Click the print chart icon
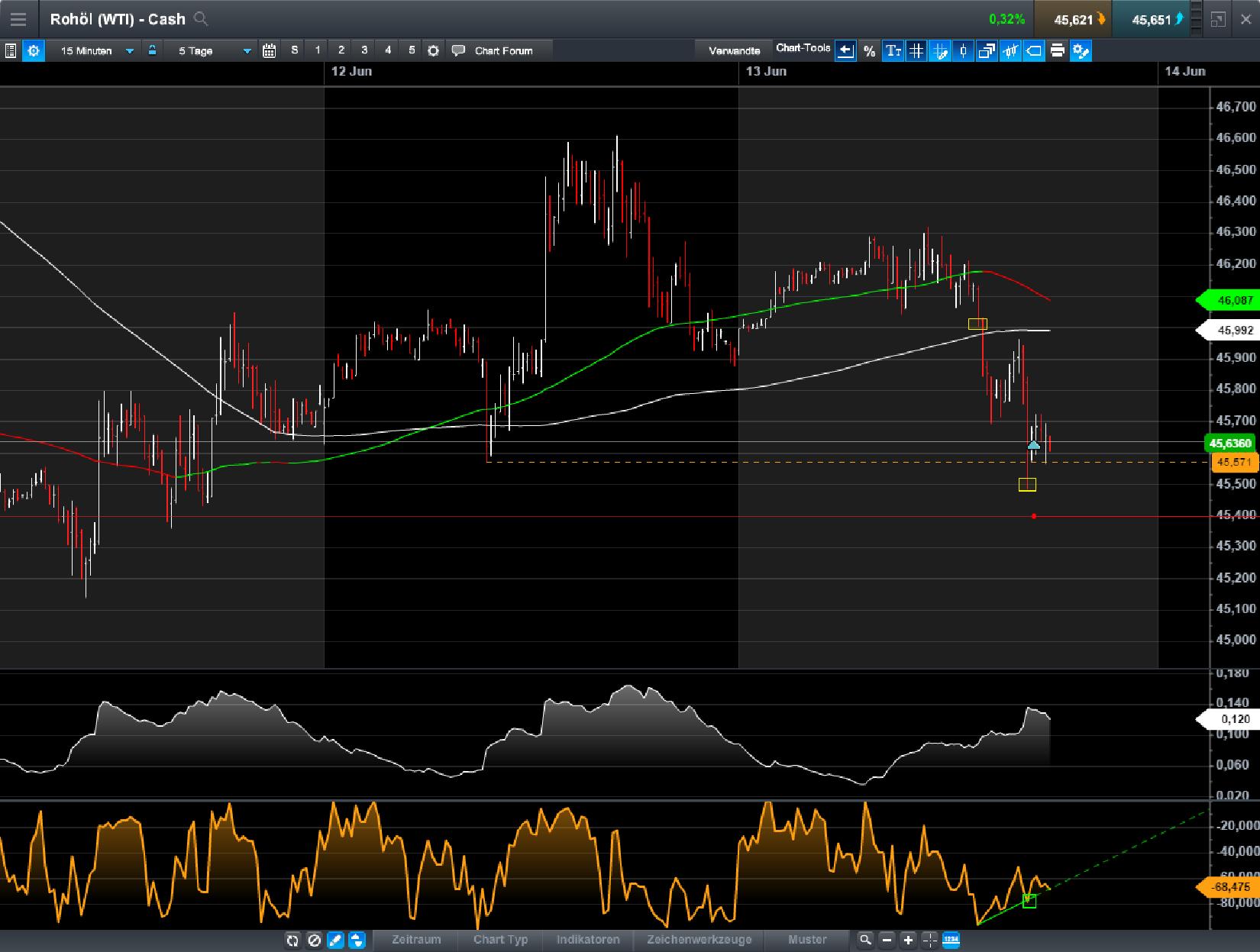Image resolution: width=1260 pixels, height=952 pixels. point(1058,50)
